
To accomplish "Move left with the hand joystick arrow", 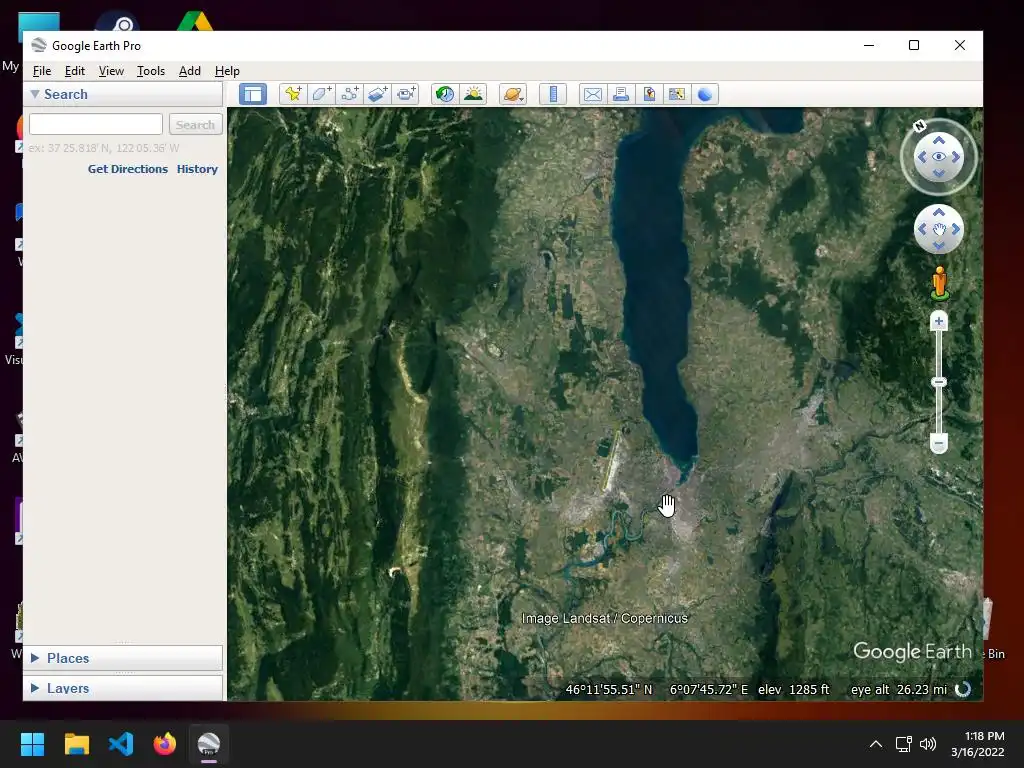I will coord(921,229).
